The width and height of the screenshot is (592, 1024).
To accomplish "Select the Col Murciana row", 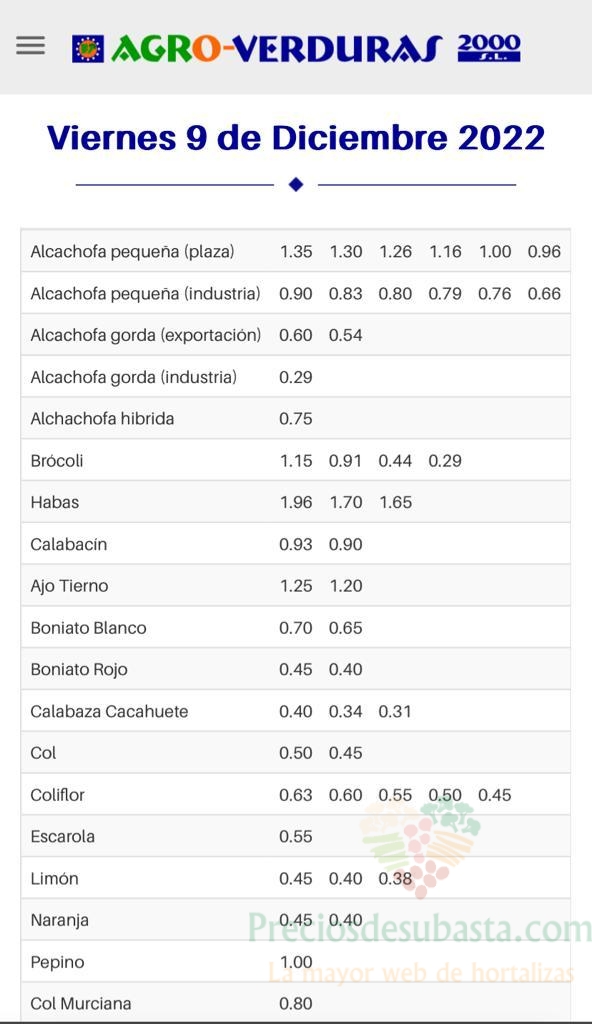I will click(295, 1002).
